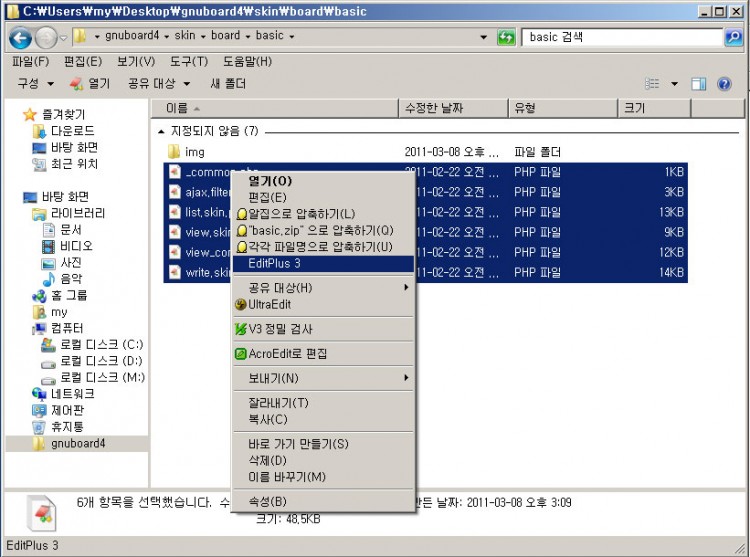Viewport: 750px width, 557px height.
Task: Open the dropdown after basic in breadcrumb
Action: 291,36
